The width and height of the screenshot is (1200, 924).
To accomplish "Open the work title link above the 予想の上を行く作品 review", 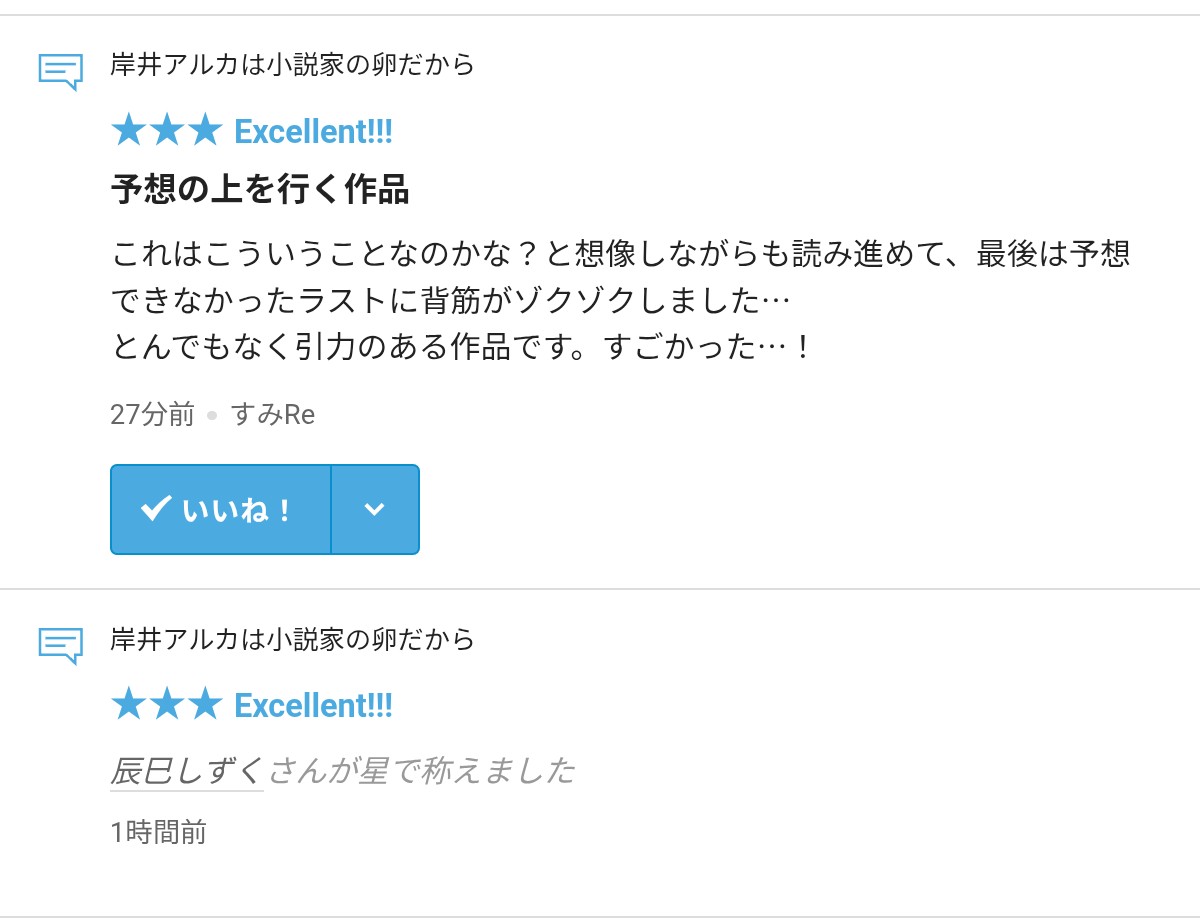I will (292, 65).
